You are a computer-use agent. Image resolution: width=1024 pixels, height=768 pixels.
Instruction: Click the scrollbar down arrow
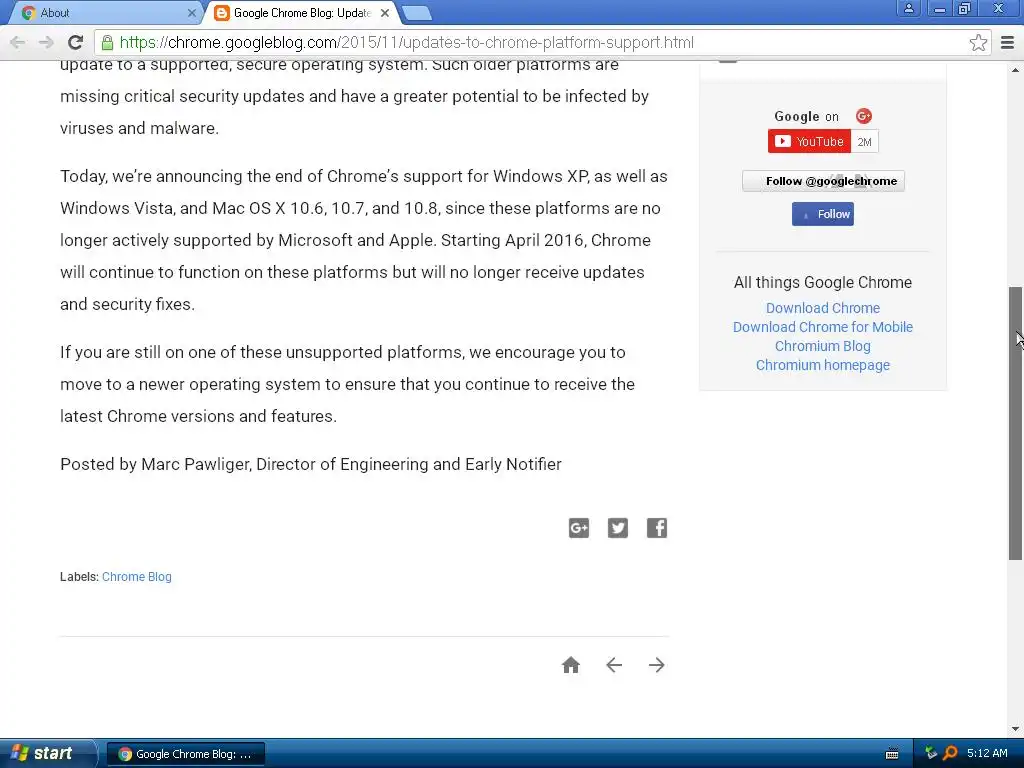tap(1015, 729)
